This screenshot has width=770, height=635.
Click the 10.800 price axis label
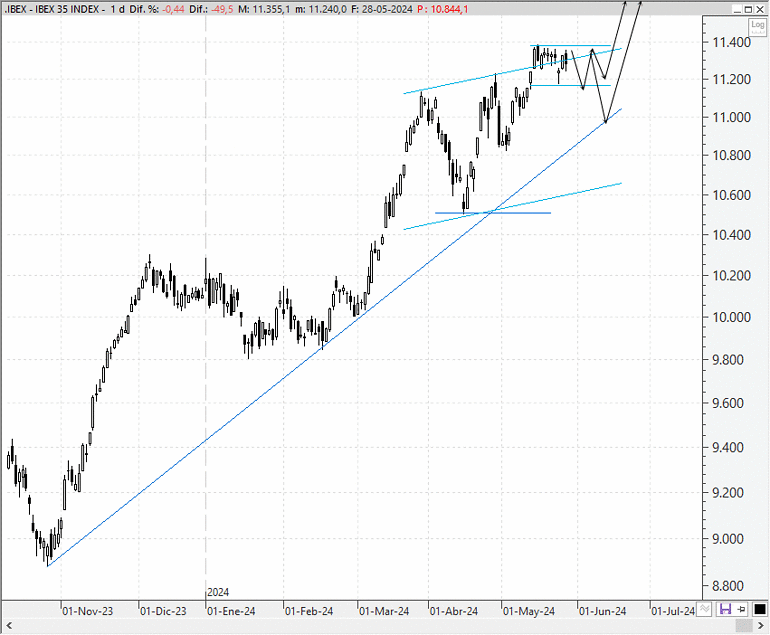click(732, 156)
